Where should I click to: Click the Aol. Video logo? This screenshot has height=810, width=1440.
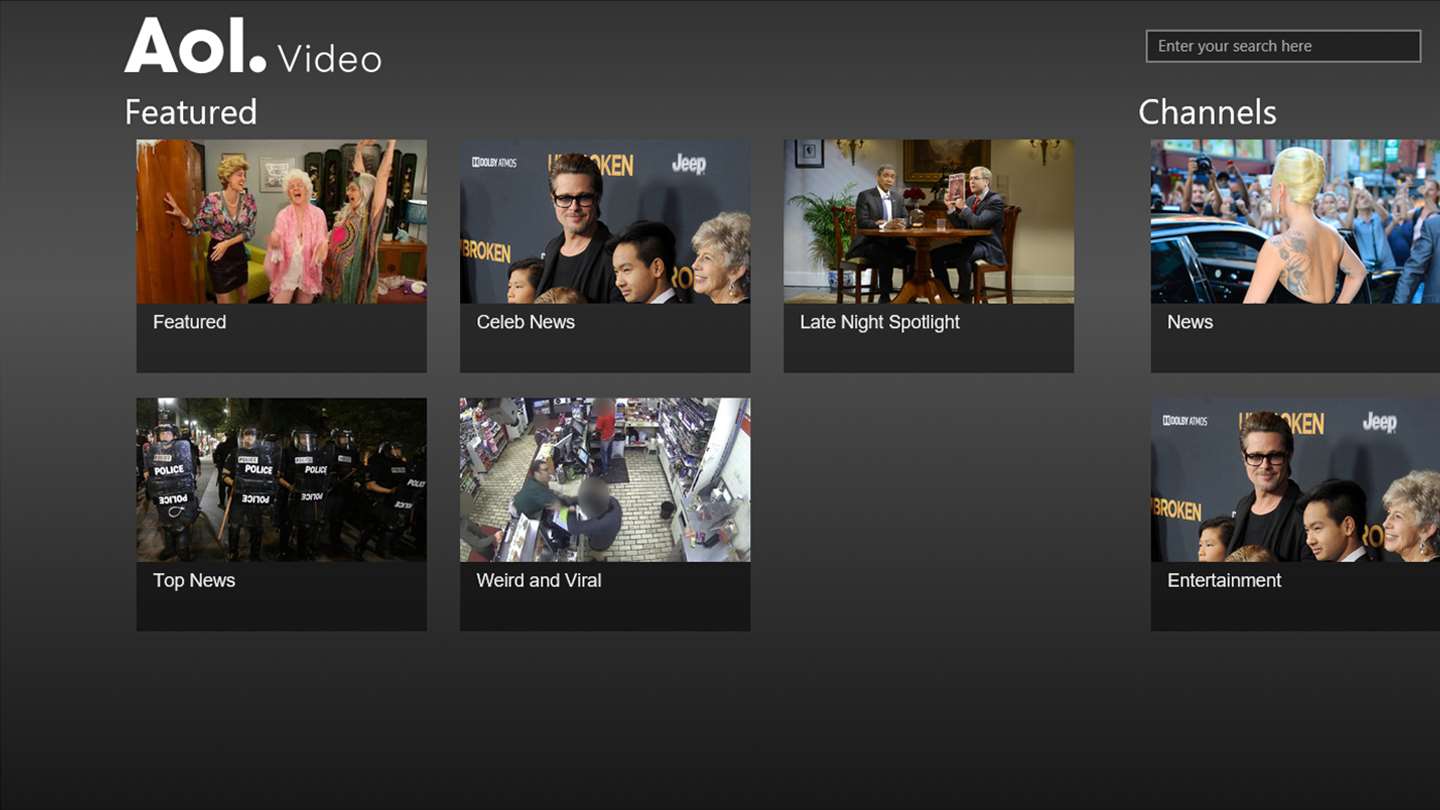[253, 46]
